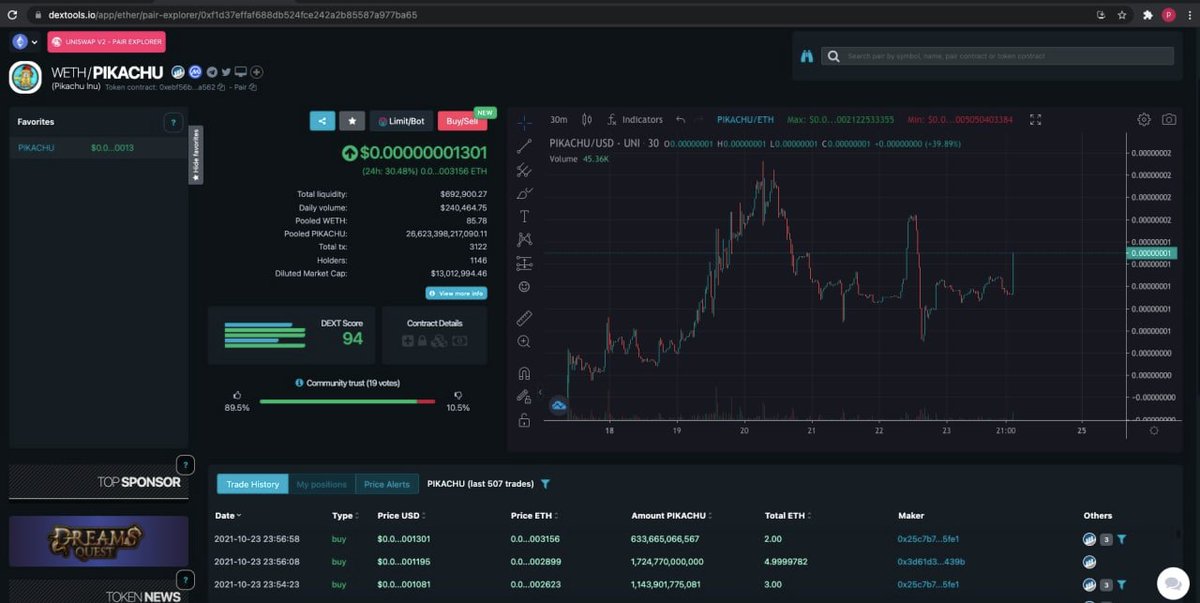Bookmark this page with the star icon
Image resolution: width=1200 pixels, height=603 pixels.
1123,15
